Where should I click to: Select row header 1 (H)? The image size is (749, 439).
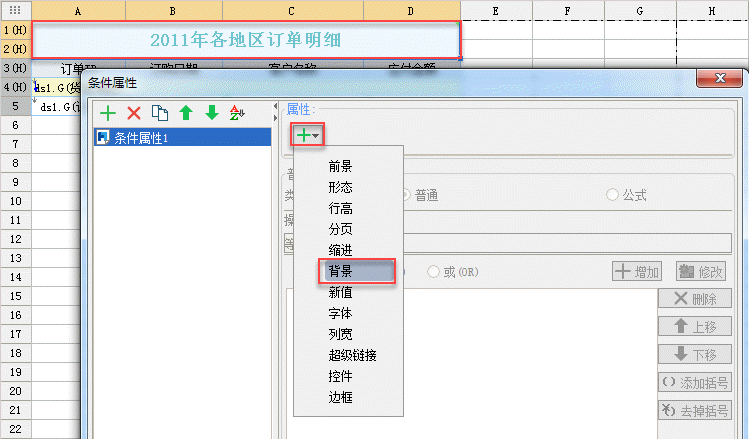click(16, 30)
